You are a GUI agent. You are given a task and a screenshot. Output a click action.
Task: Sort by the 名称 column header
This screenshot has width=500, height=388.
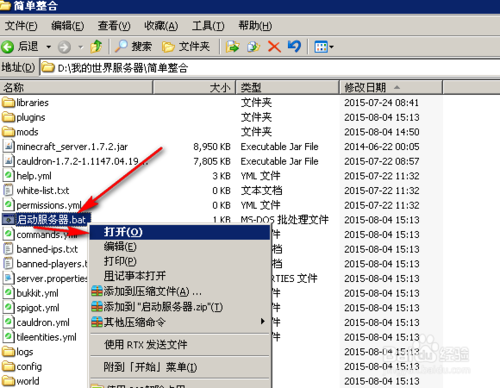coord(76,87)
